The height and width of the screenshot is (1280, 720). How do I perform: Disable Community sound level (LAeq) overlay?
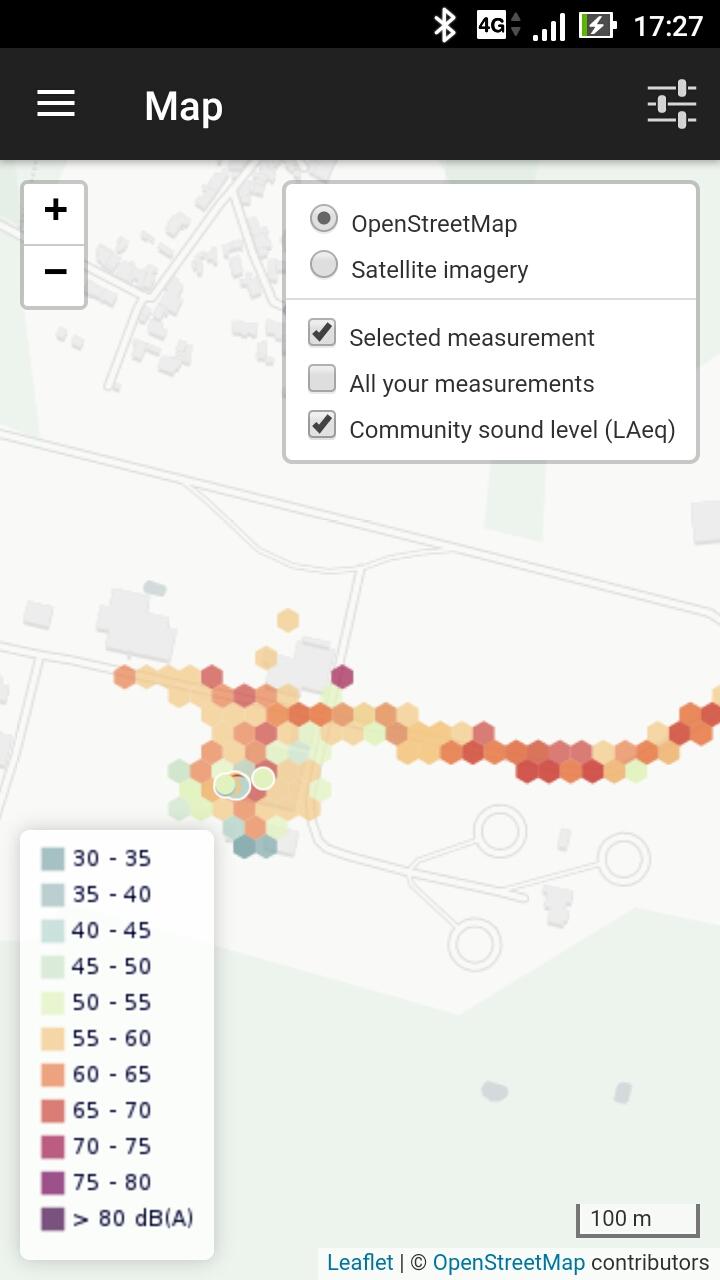(x=322, y=425)
